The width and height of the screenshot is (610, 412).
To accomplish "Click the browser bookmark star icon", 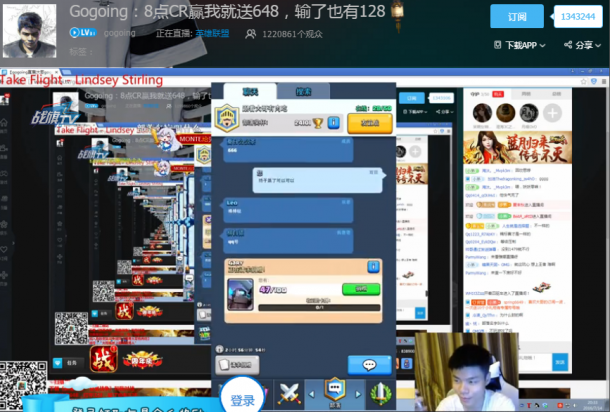I will 583,81.
